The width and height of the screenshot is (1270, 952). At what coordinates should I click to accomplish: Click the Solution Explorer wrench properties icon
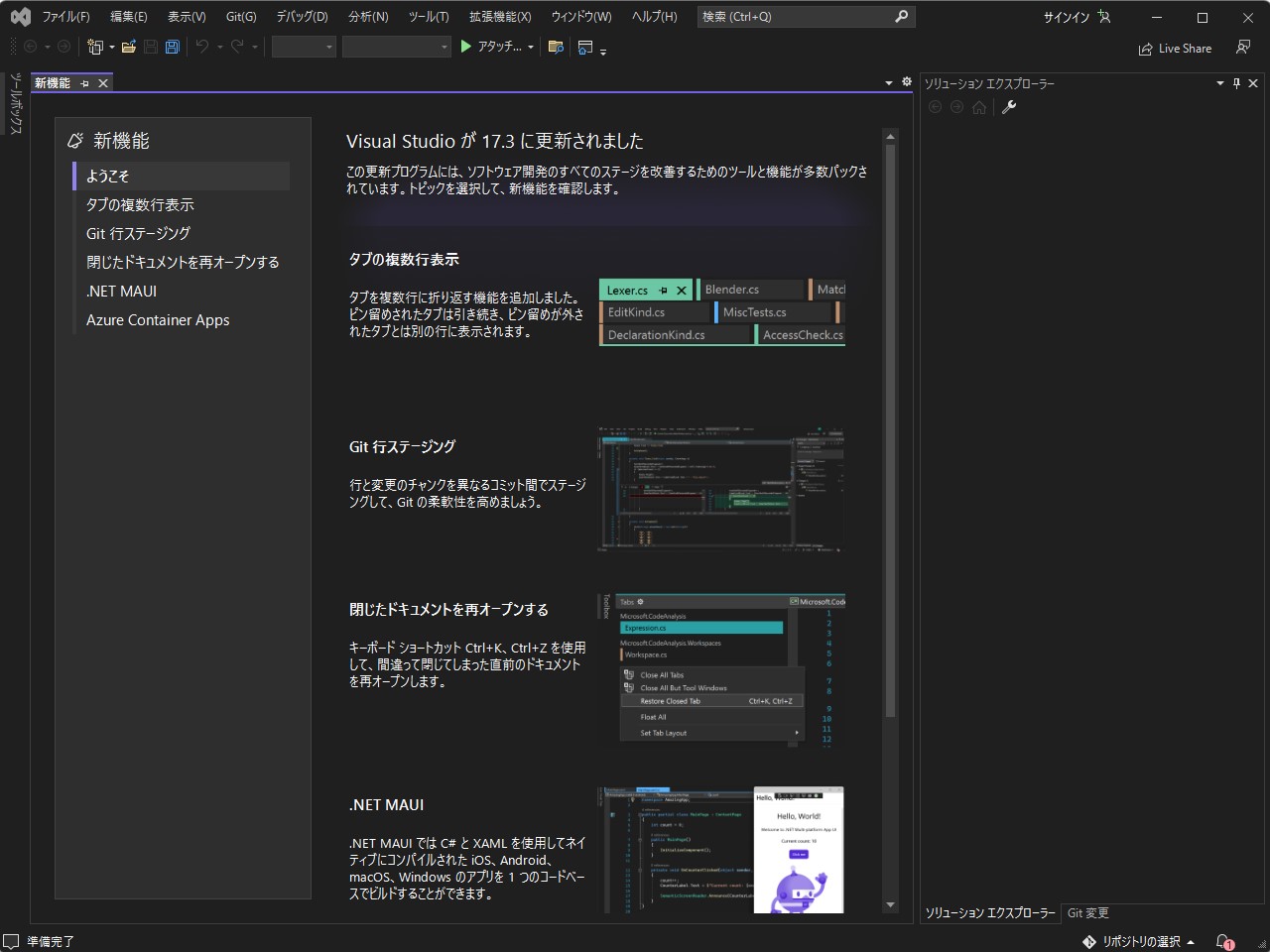(x=1009, y=107)
